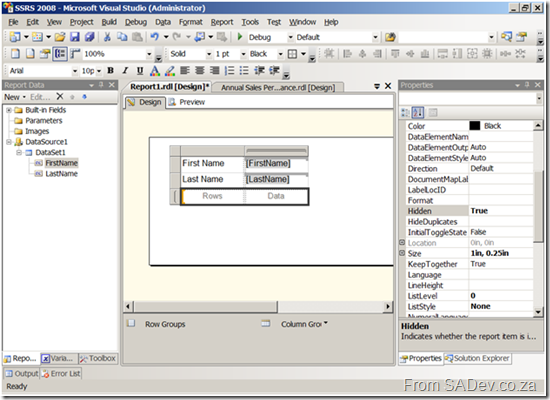The height and width of the screenshot is (400, 550).
Task: Open the border style Solid dropdown
Action: pos(209,54)
